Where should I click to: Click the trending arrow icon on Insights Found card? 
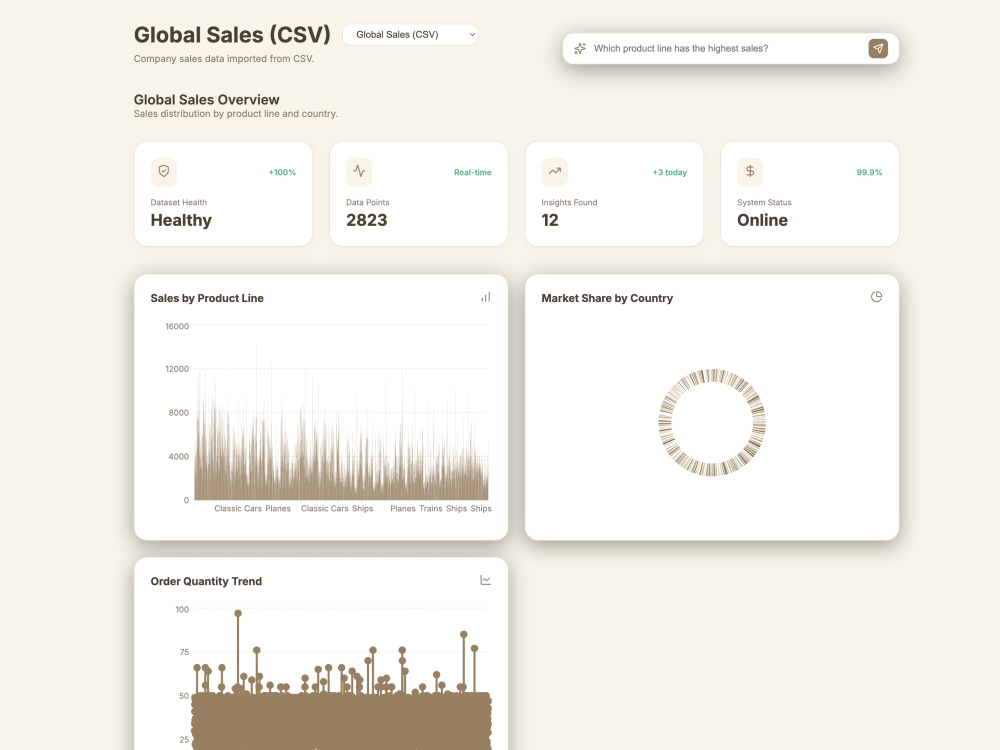pos(554,172)
